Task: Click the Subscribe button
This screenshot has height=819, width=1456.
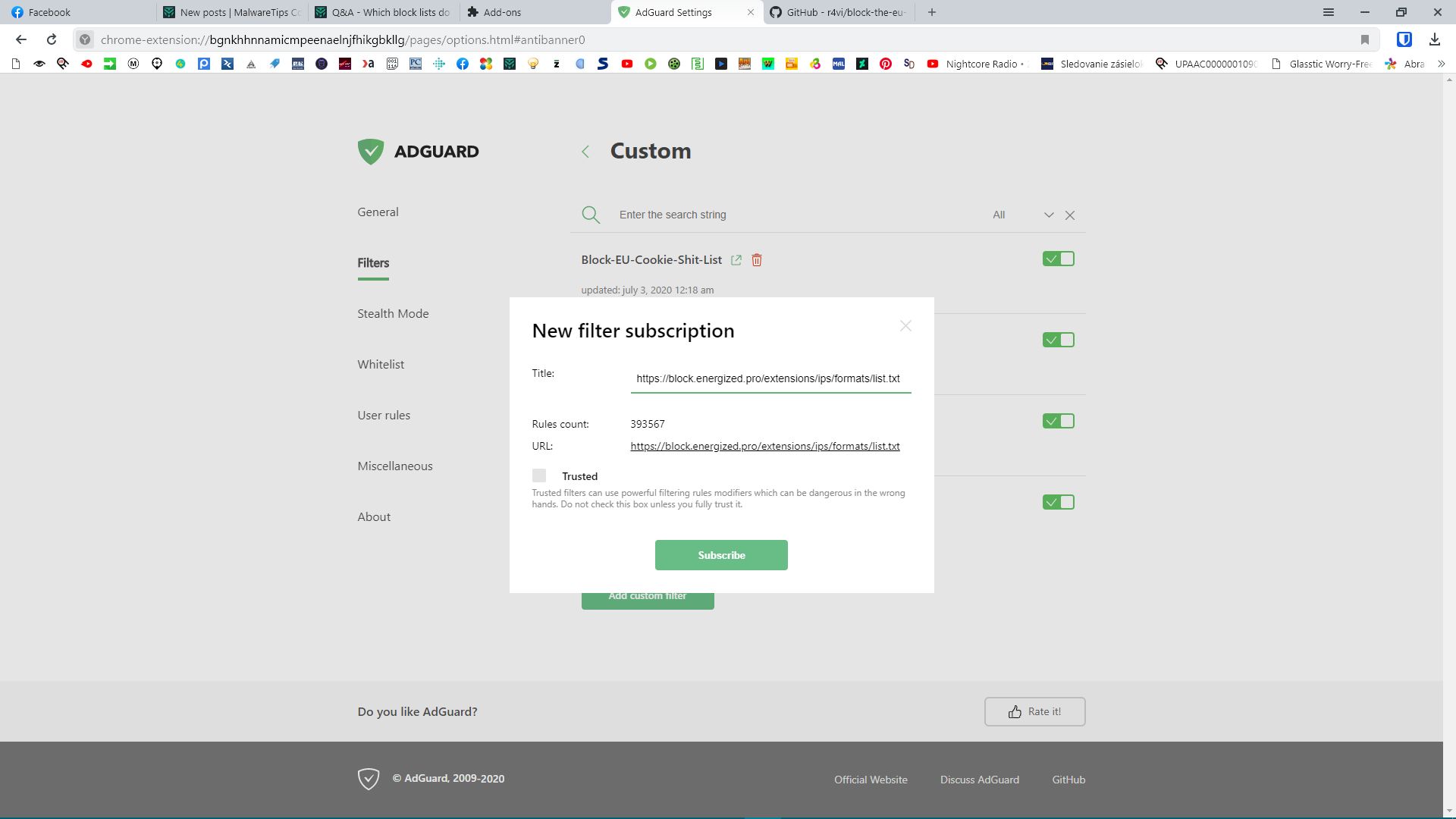Action: (721, 555)
